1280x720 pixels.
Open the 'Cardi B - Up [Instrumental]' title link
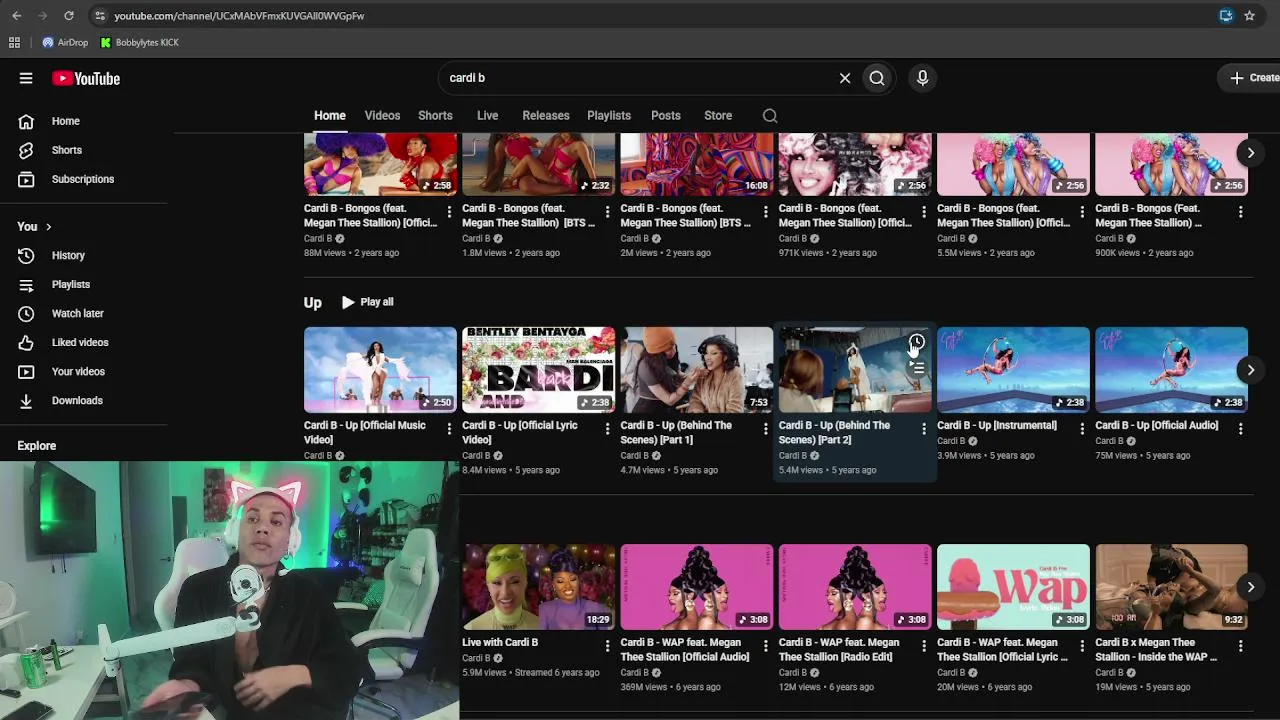click(x=997, y=426)
